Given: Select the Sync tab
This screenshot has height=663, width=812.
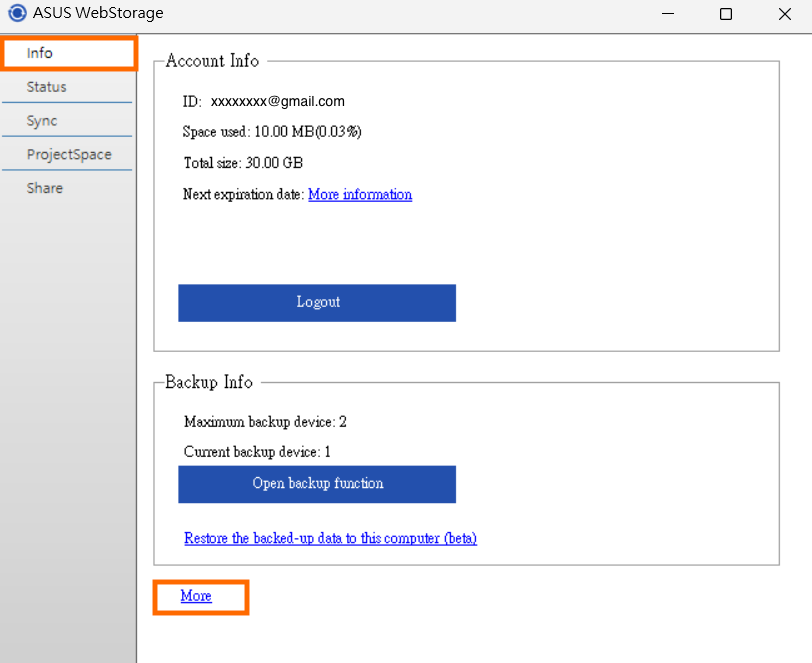Looking at the screenshot, I should point(67,121).
